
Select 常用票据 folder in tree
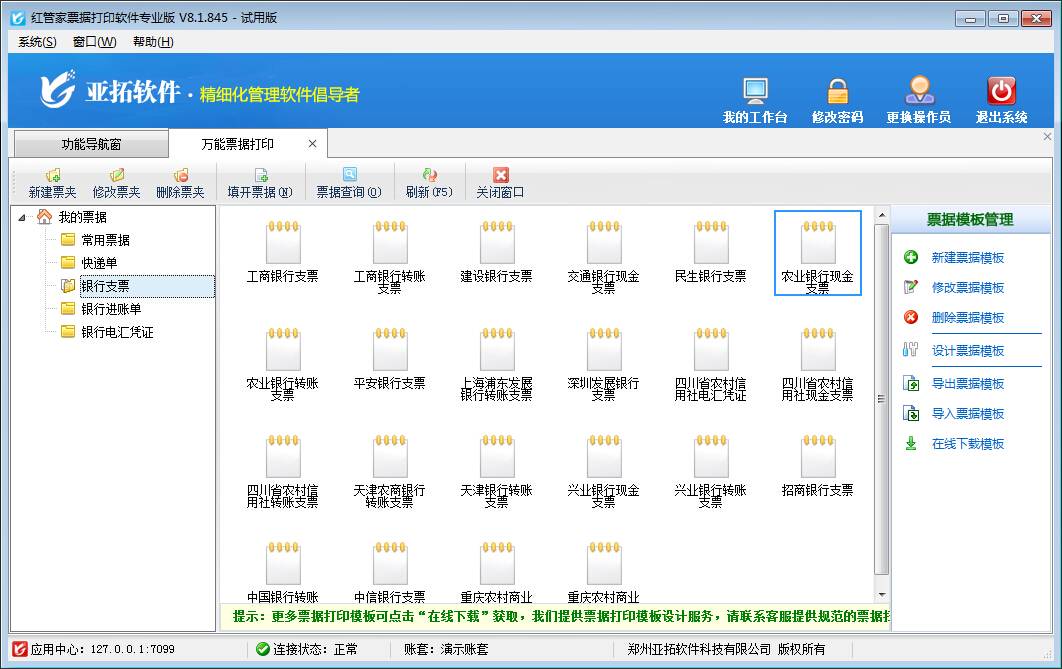click(x=106, y=240)
